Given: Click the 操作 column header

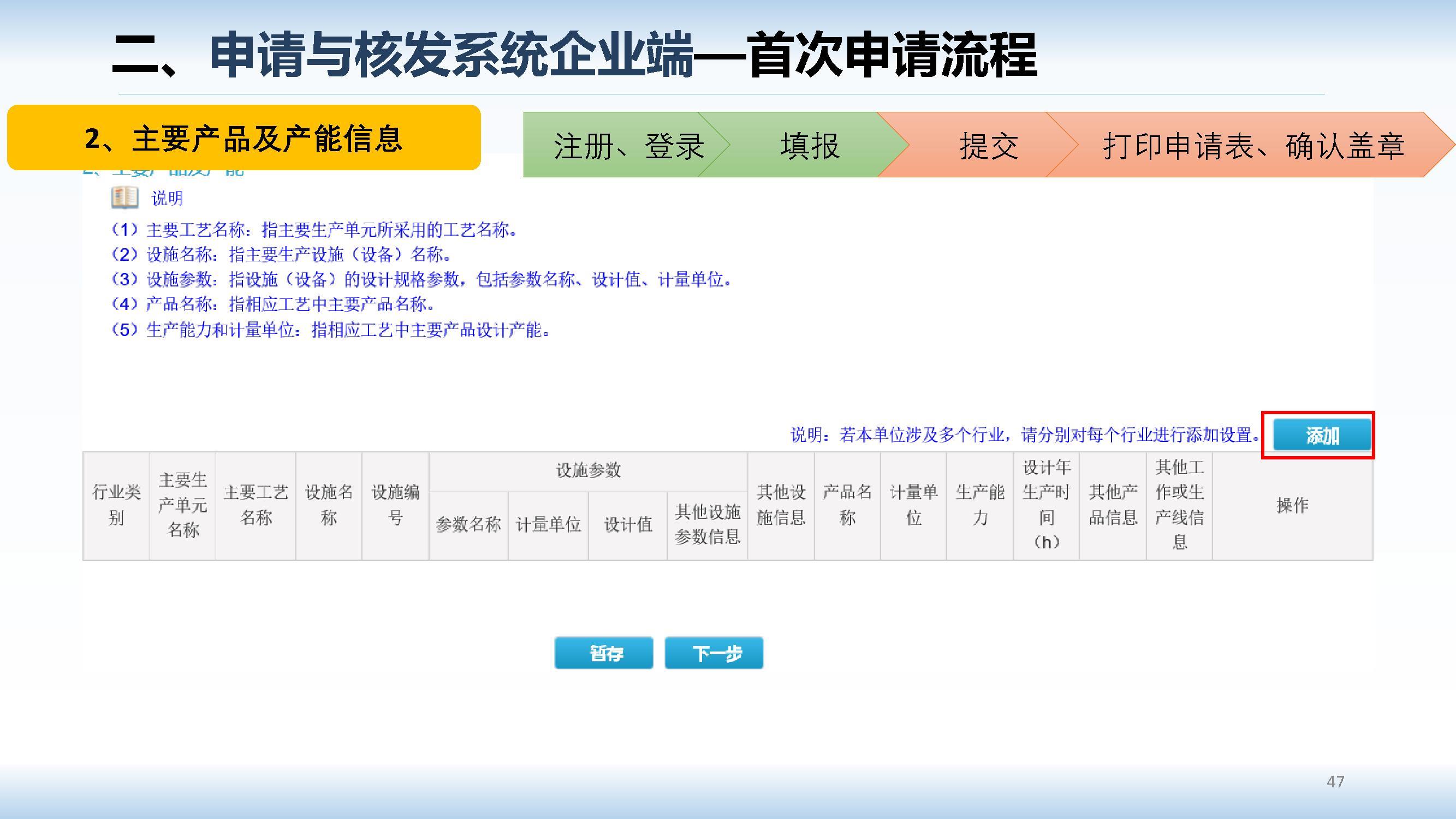Looking at the screenshot, I should pos(1292,505).
